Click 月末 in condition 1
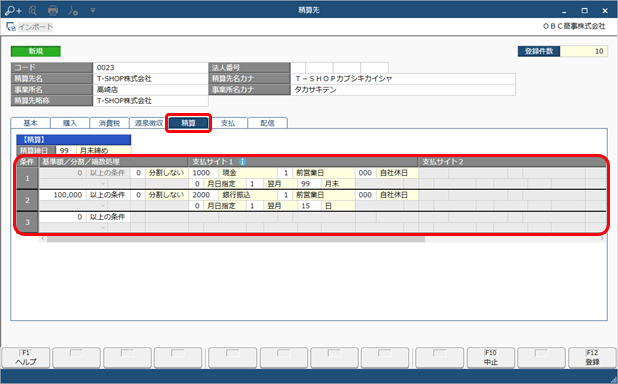The image size is (618, 384). click(338, 184)
